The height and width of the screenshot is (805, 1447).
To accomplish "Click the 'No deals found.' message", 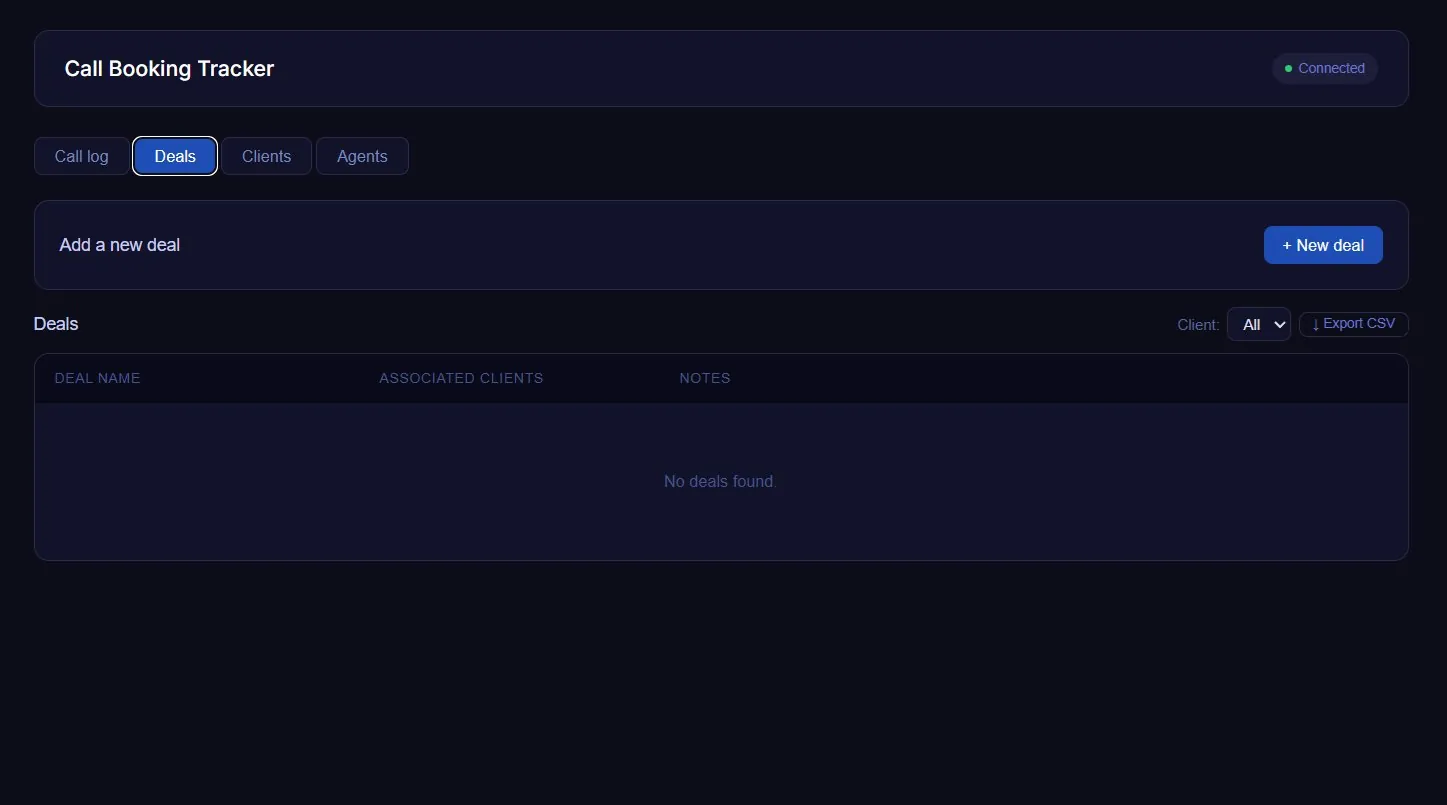I will [x=720, y=481].
